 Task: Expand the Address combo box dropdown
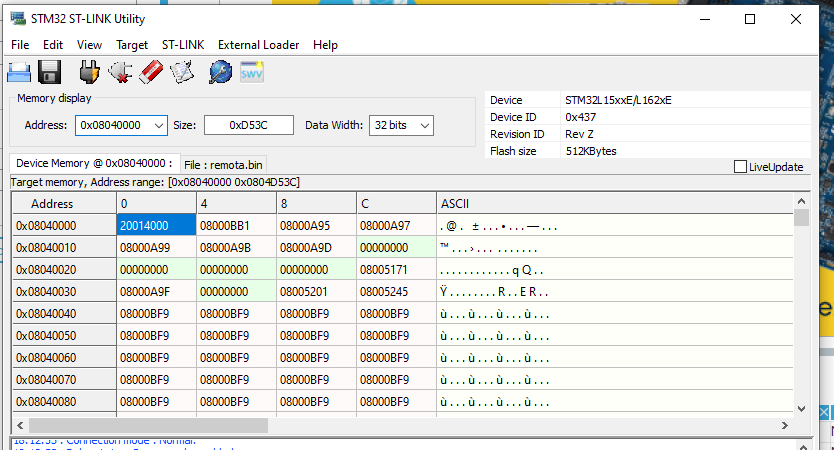[x=159, y=126]
